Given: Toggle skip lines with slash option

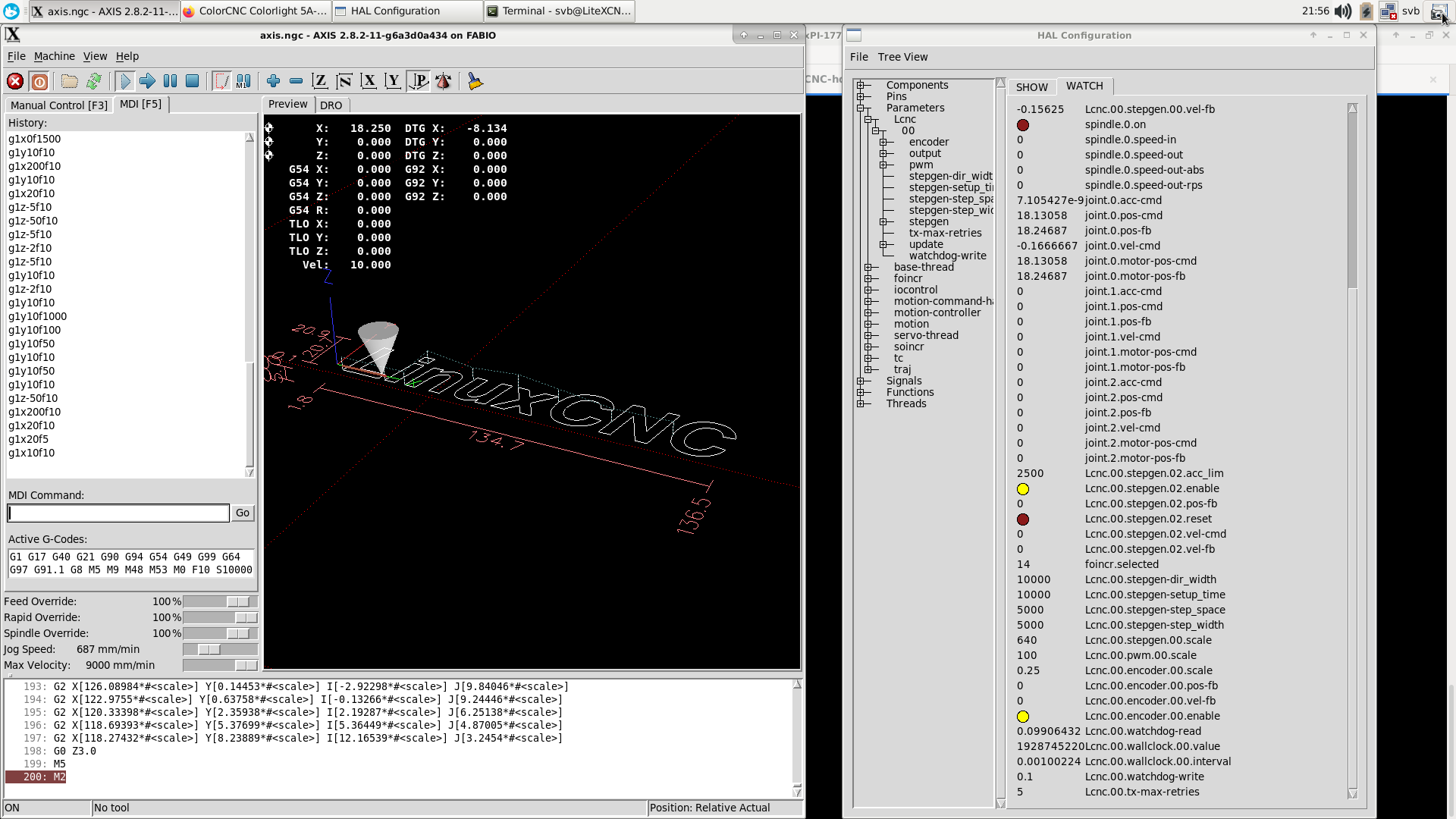Looking at the screenshot, I should pos(221,81).
